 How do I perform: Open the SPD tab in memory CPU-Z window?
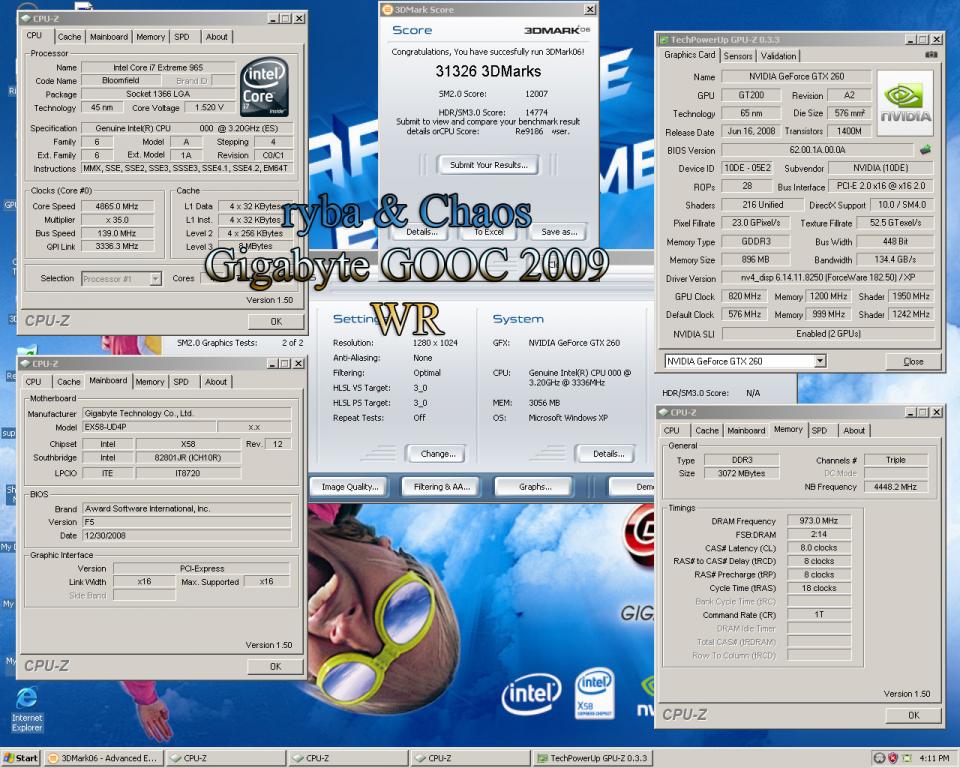coord(819,431)
